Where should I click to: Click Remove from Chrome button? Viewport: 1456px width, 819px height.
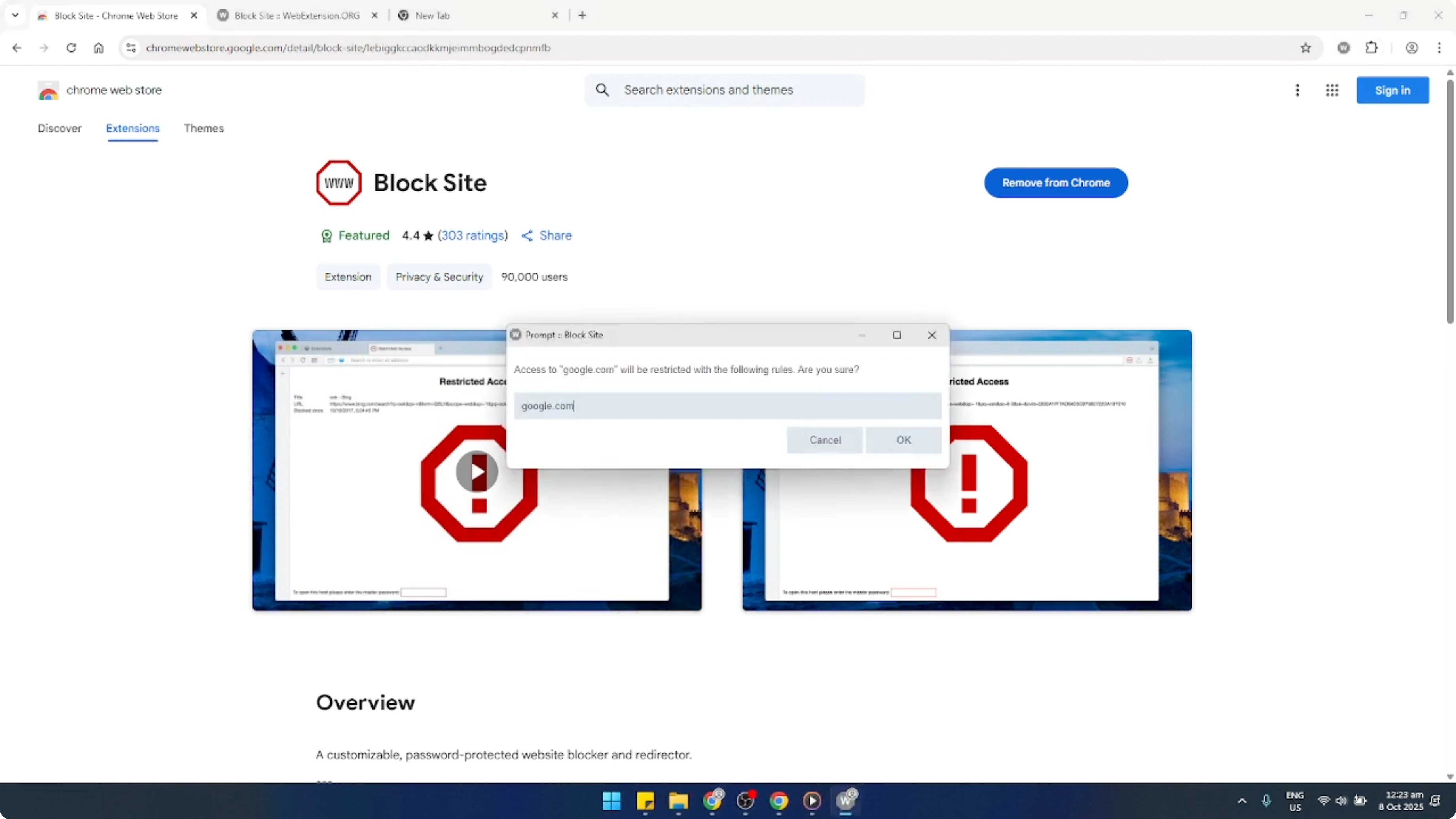pyautogui.click(x=1056, y=182)
